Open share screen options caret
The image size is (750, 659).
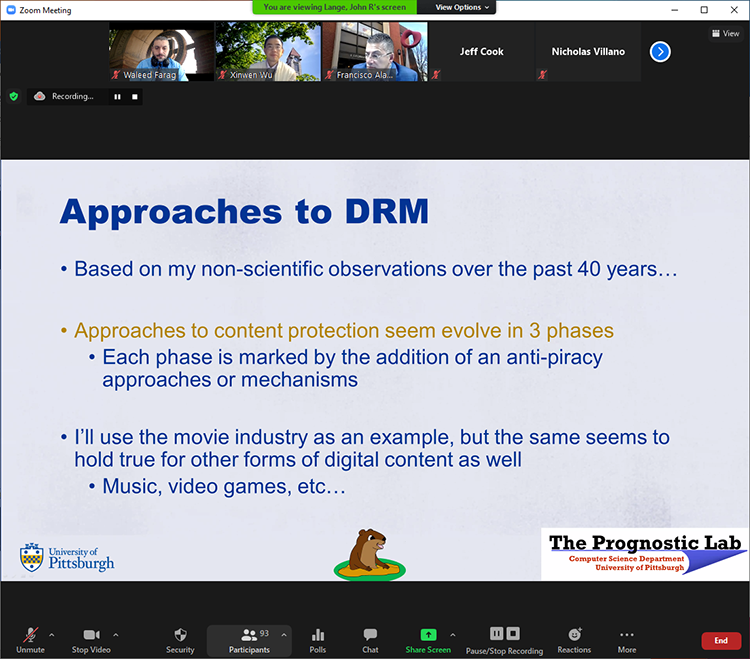click(x=452, y=635)
